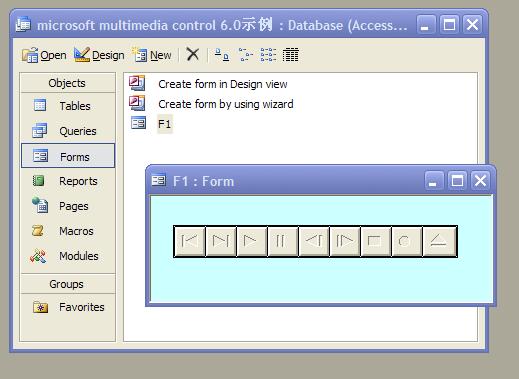Screen dimensions: 519x379
Task: Select the F1 form entry
Action: tap(165, 124)
